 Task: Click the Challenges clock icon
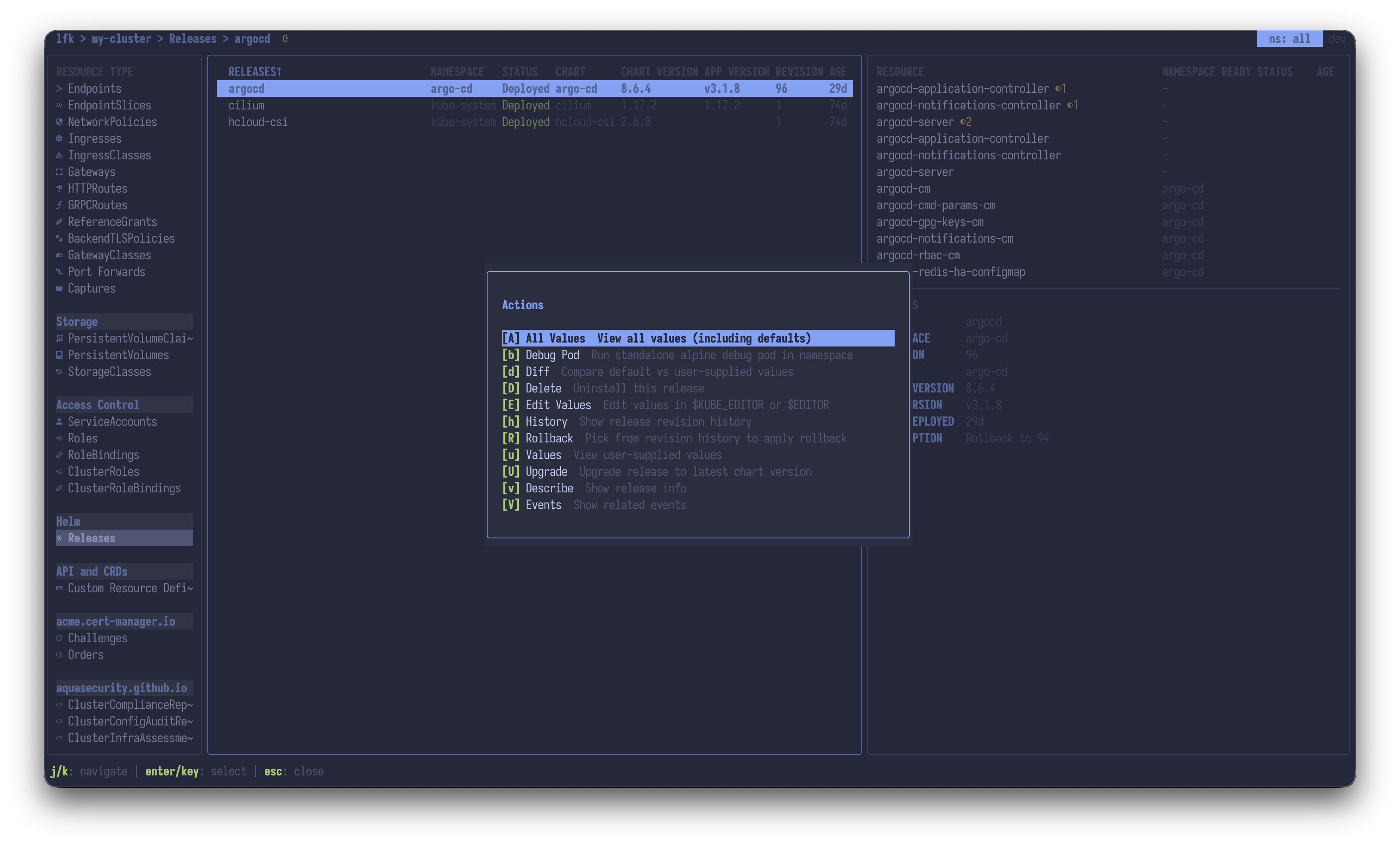pyautogui.click(x=59, y=638)
